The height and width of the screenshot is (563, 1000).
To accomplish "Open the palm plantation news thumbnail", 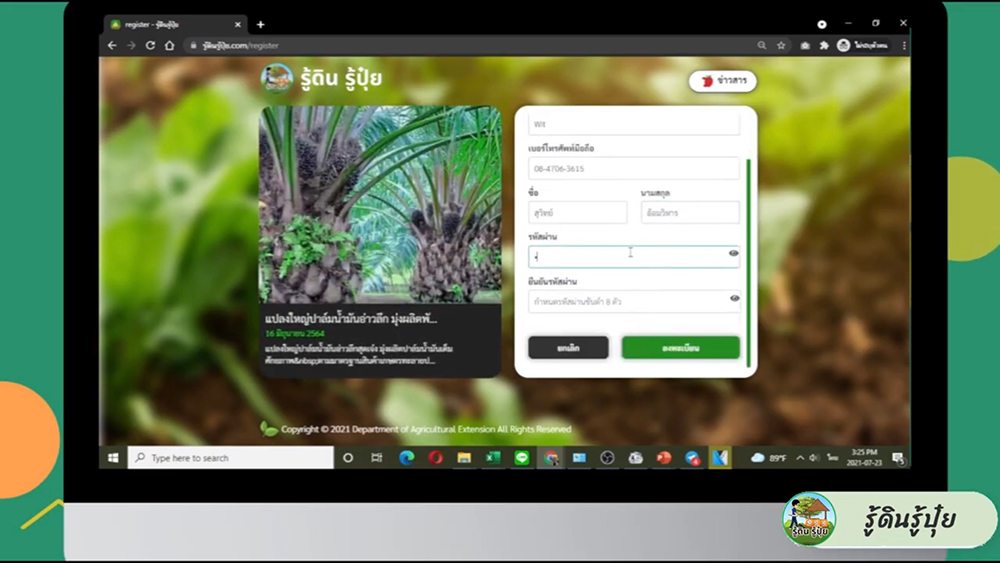I will [x=380, y=204].
